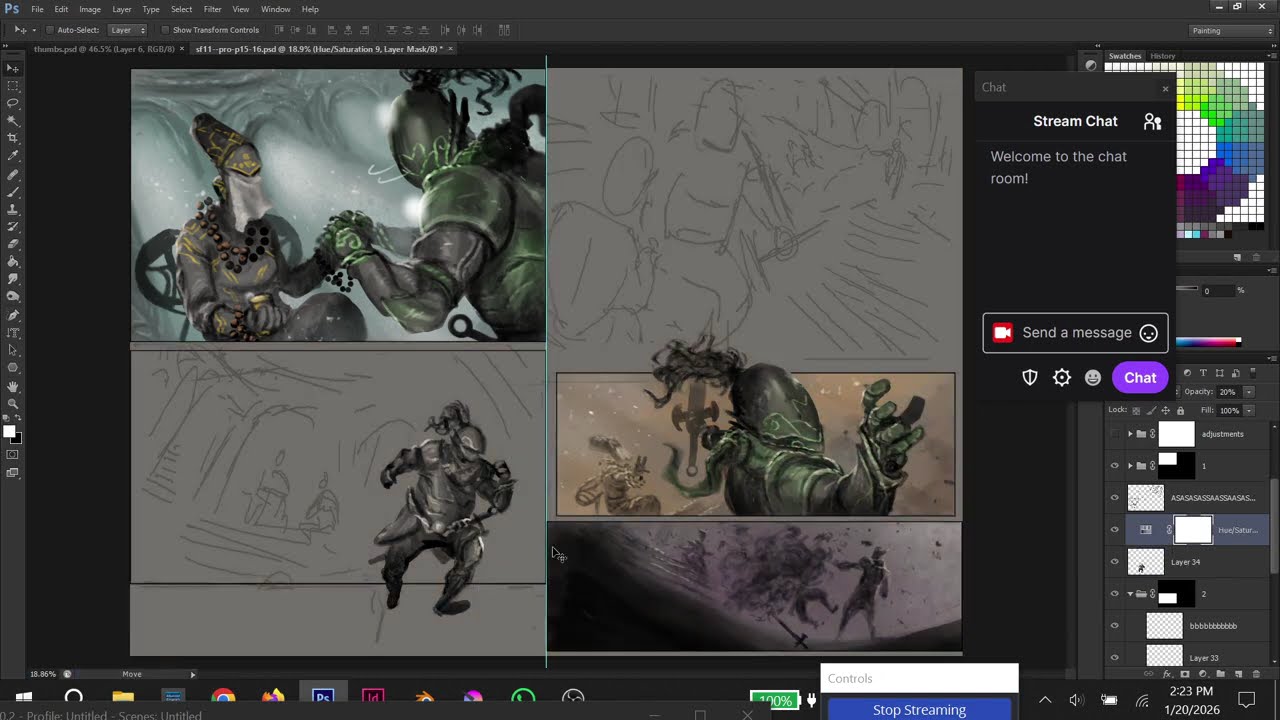Select the History Brush tool

pyautogui.click(x=13, y=226)
